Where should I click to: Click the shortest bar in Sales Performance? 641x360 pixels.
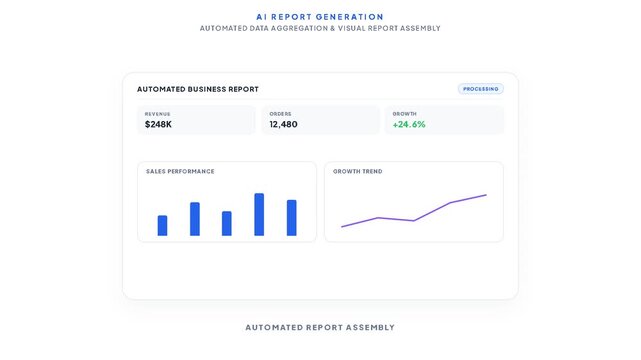coord(162,225)
